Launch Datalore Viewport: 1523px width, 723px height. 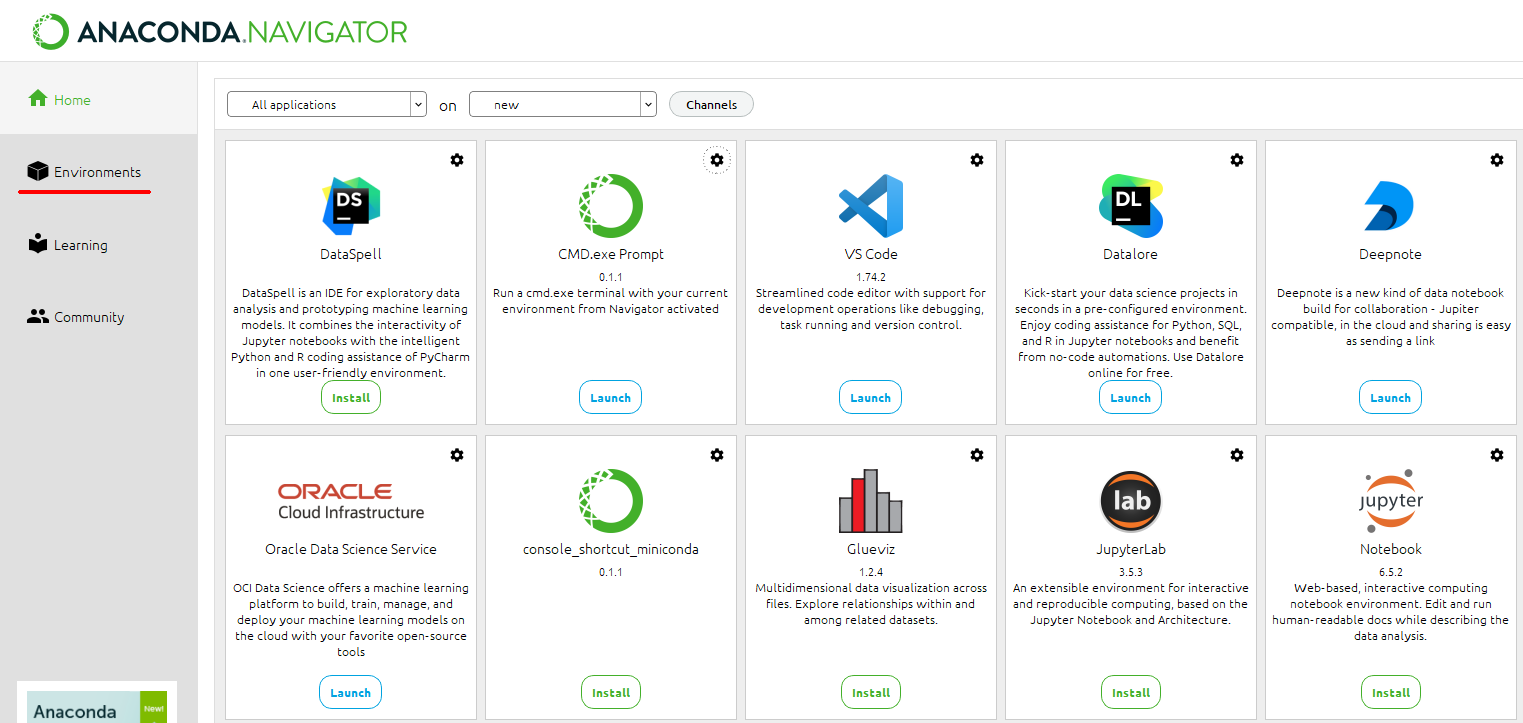pos(1131,397)
